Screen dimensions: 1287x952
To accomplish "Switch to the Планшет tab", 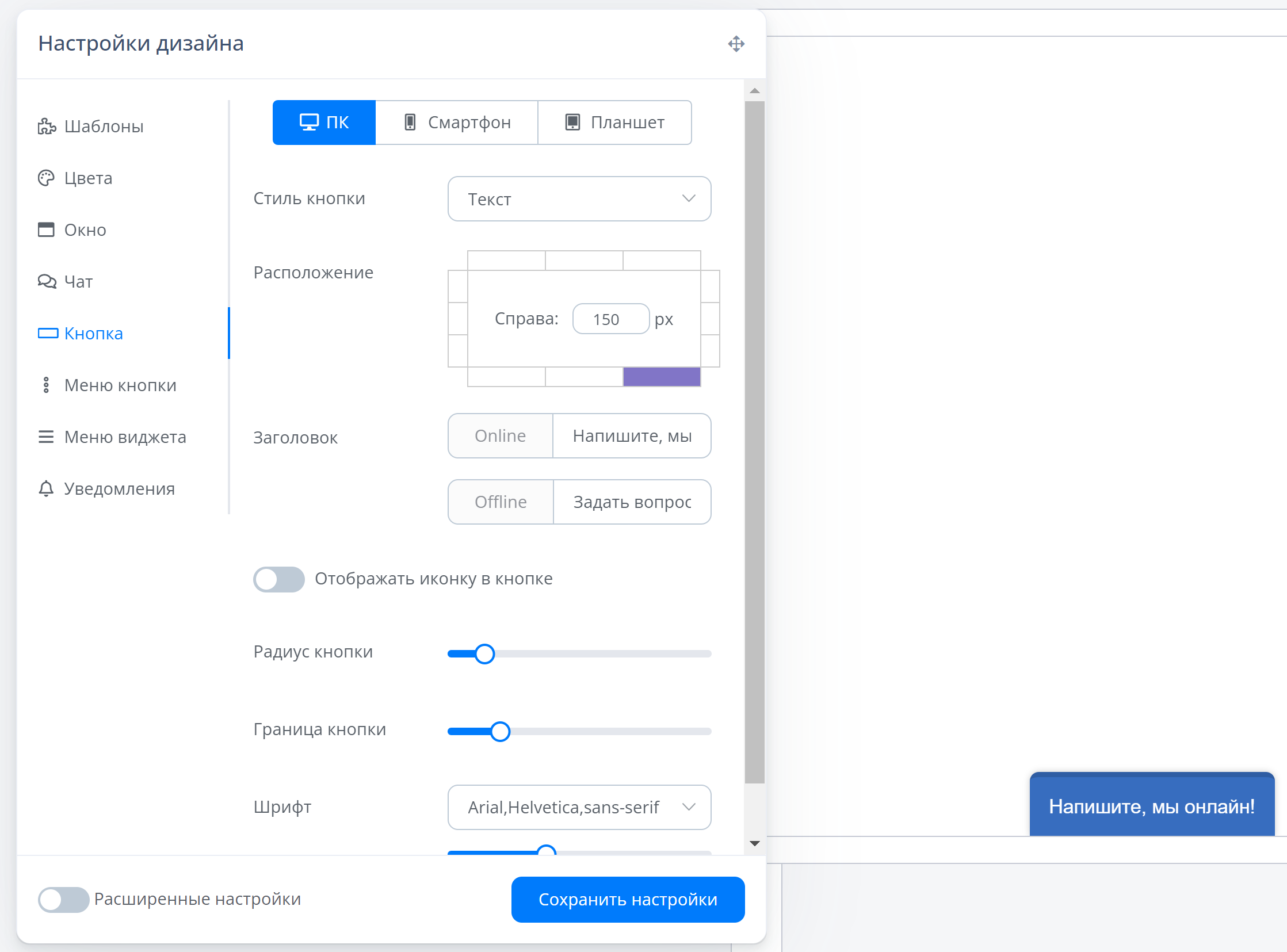I will [x=614, y=122].
